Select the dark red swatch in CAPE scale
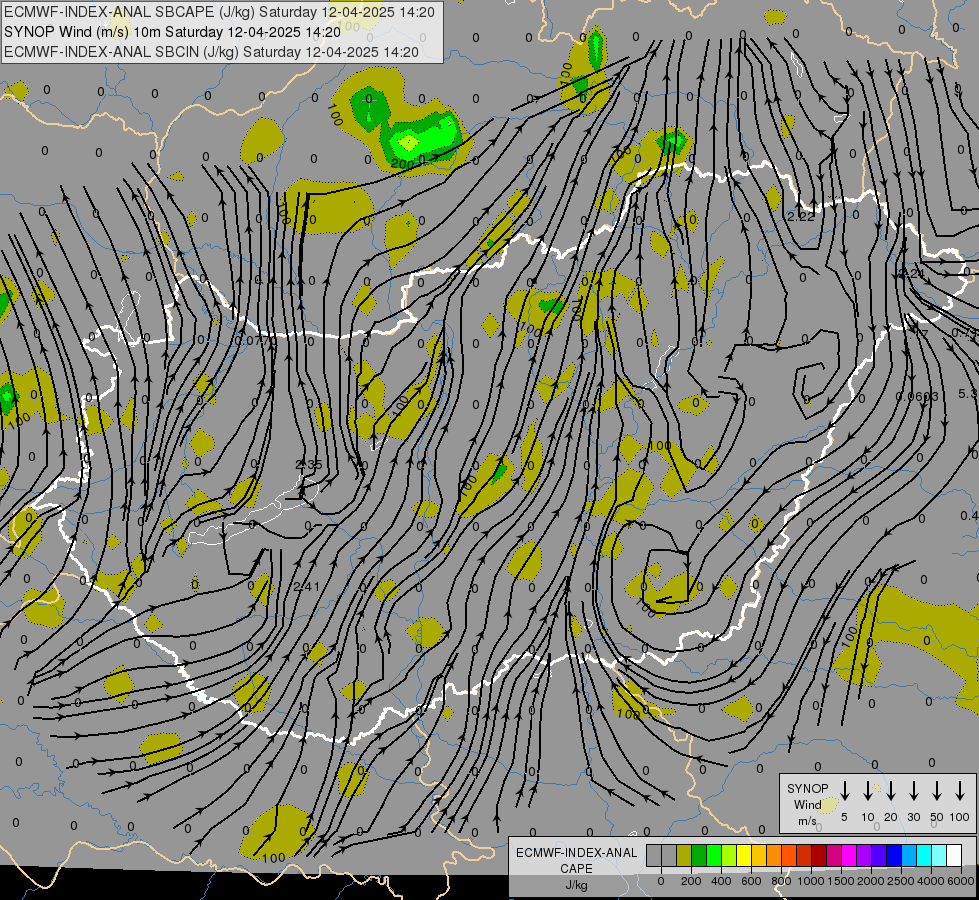The height and width of the screenshot is (900, 979). point(819,855)
